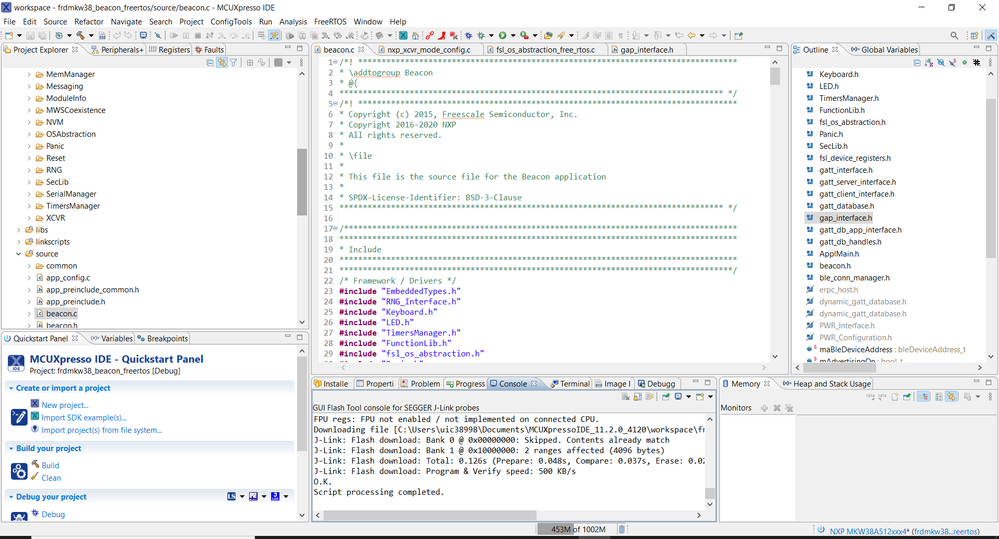Click Link with Editor in Project Explorer
Viewport: 999px width, 539px height.
[222, 62]
